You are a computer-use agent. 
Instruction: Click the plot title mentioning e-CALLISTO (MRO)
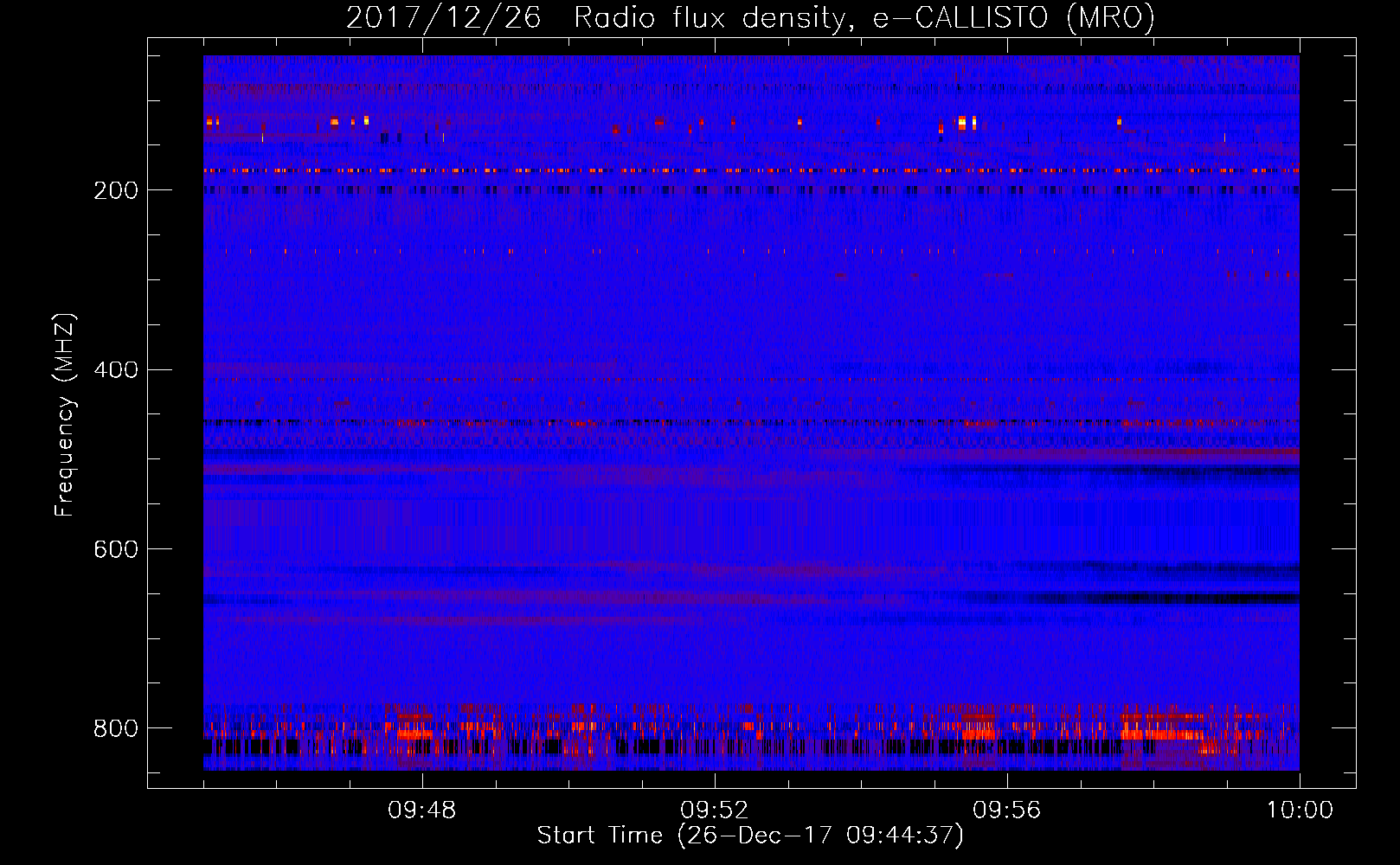(750, 17)
